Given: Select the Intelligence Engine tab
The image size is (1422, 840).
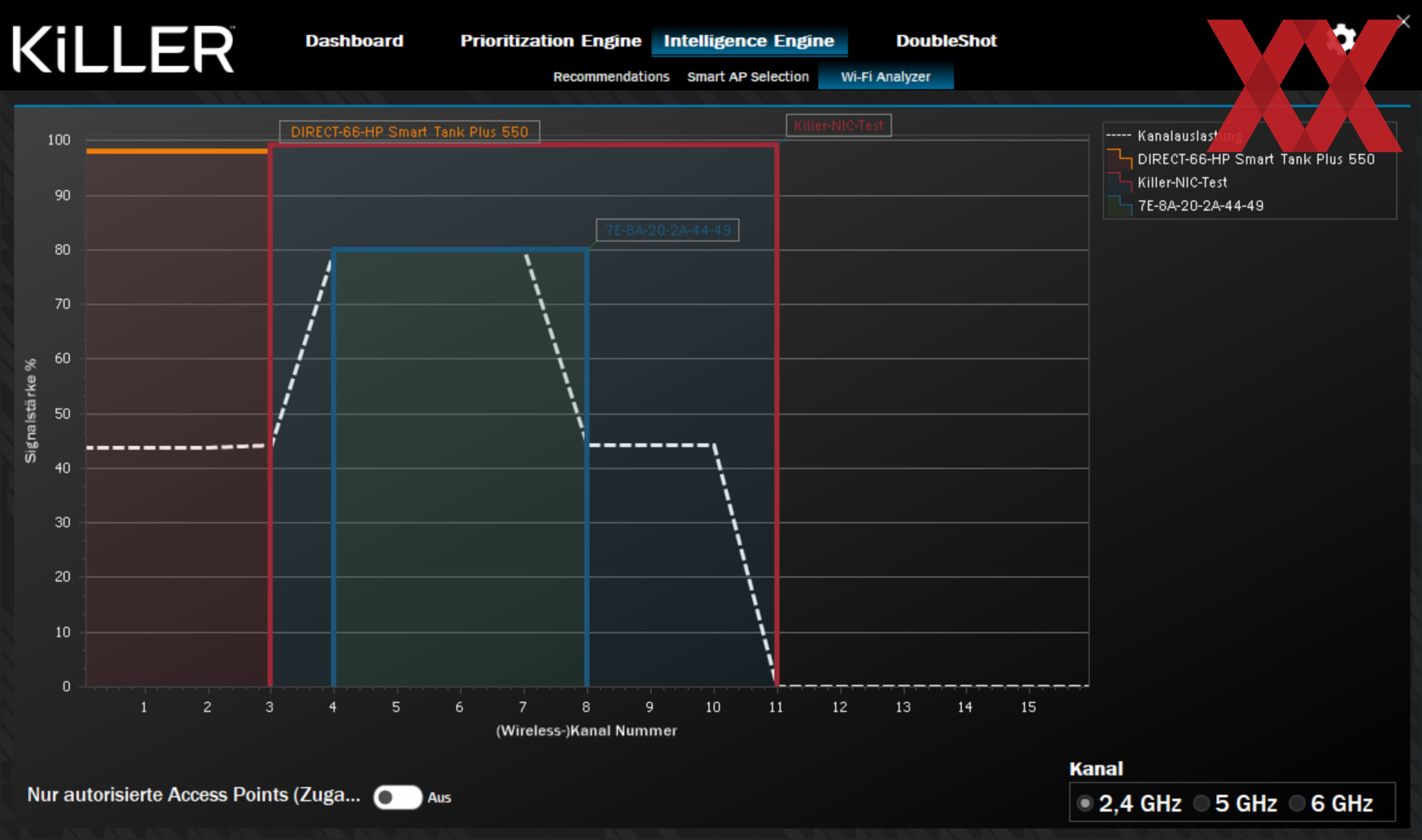Looking at the screenshot, I should (x=749, y=41).
